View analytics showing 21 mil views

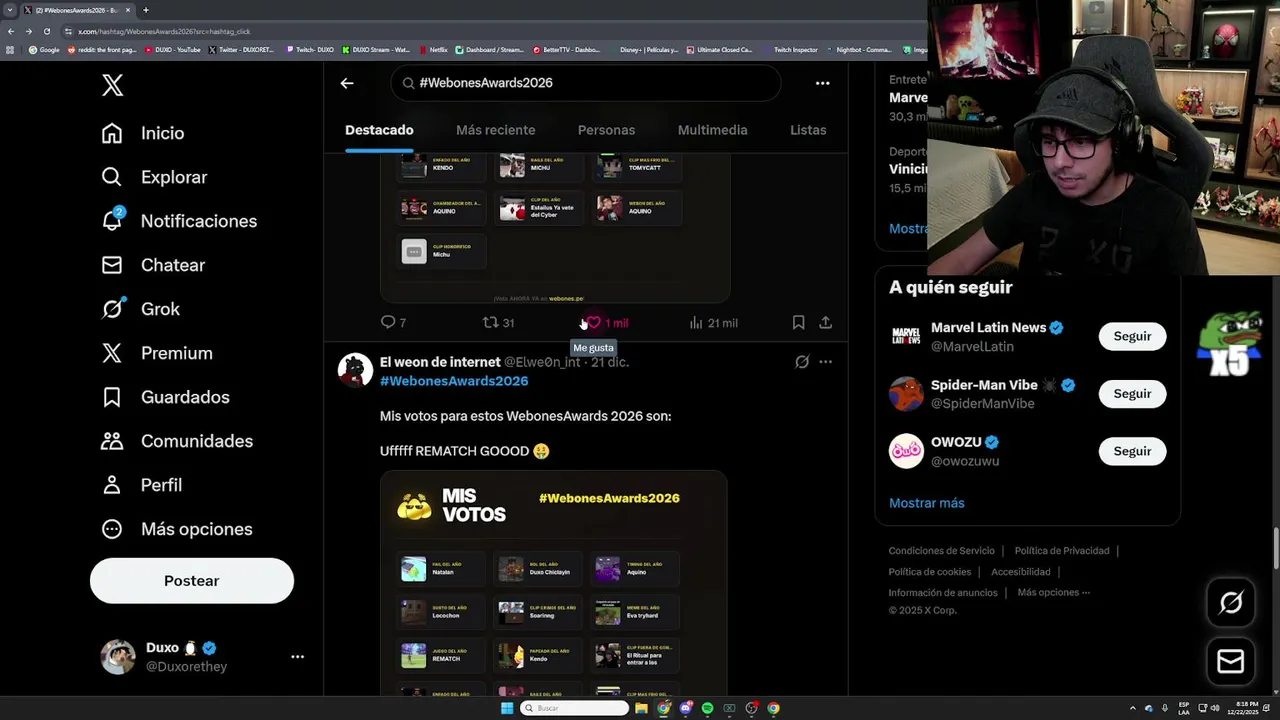713,322
